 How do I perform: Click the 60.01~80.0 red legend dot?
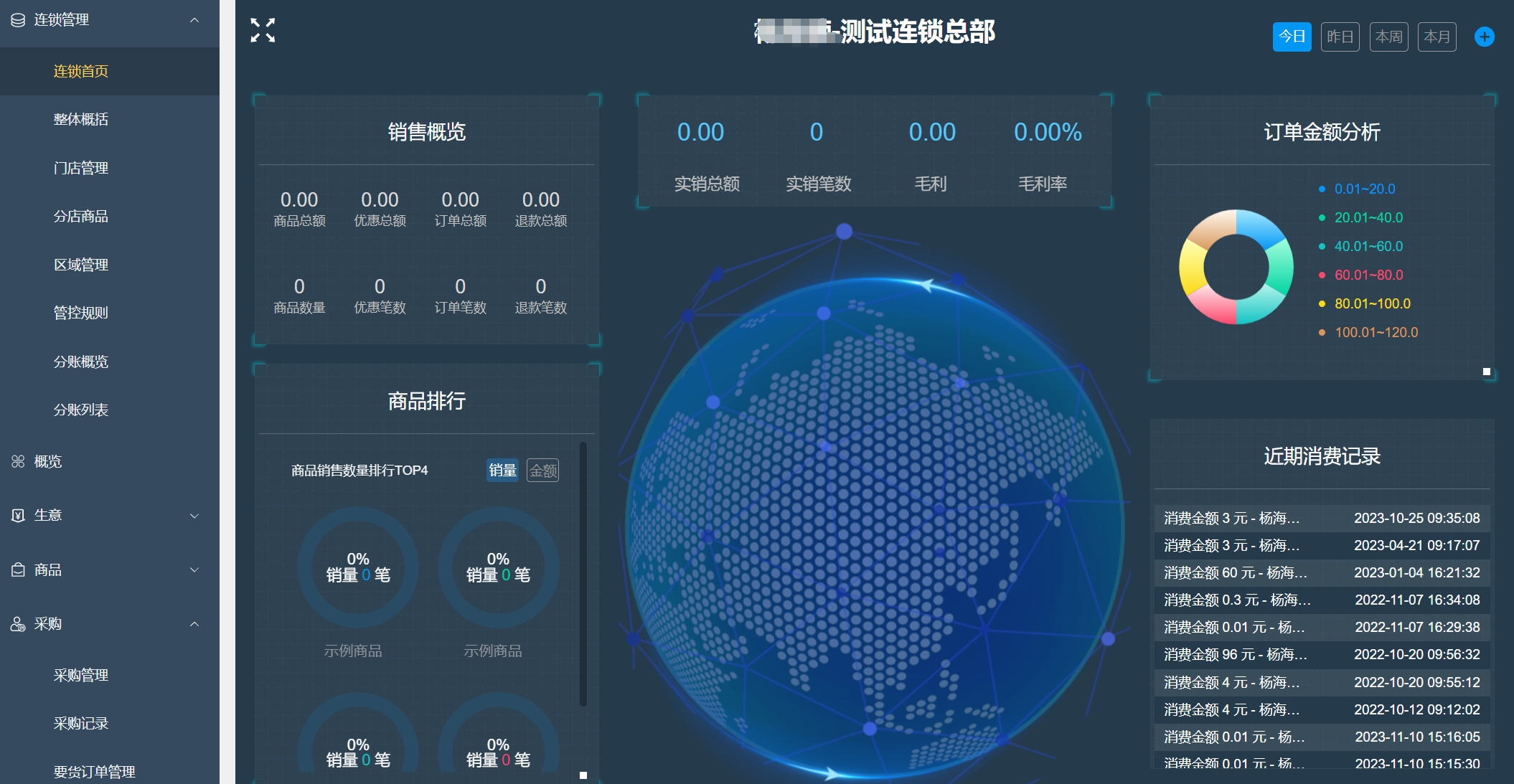click(x=1322, y=275)
